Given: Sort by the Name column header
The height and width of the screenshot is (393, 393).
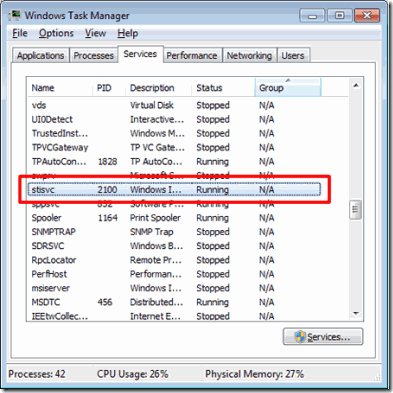Looking at the screenshot, I should click(x=60, y=88).
